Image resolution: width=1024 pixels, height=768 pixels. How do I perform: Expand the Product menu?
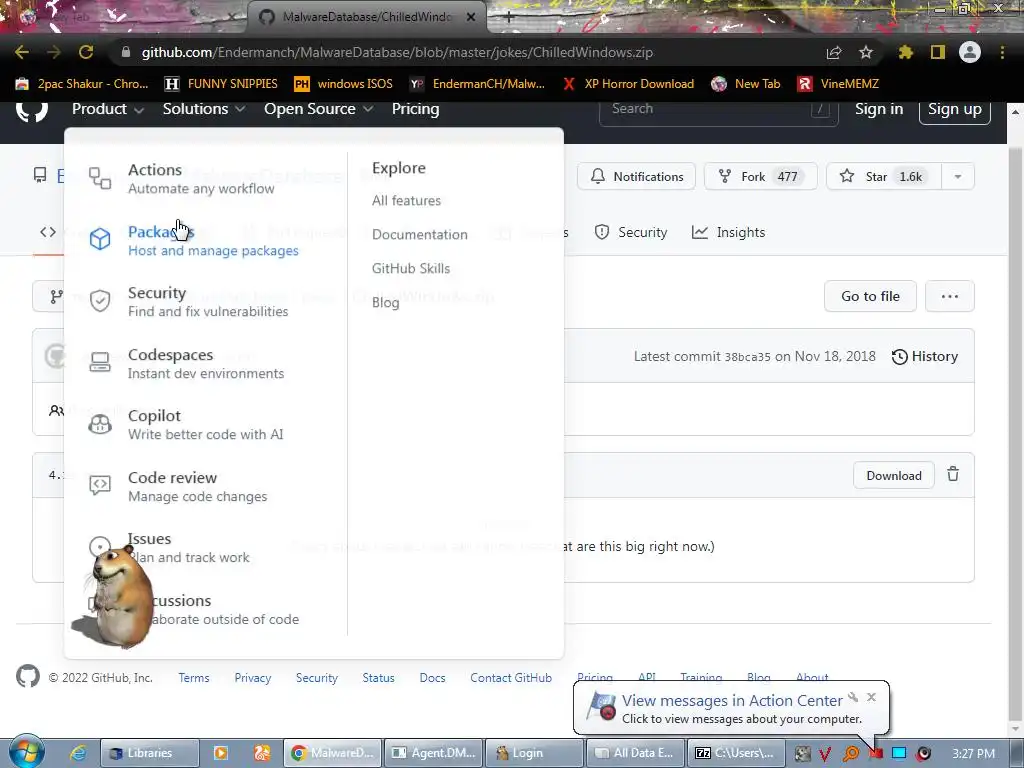click(108, 109)
